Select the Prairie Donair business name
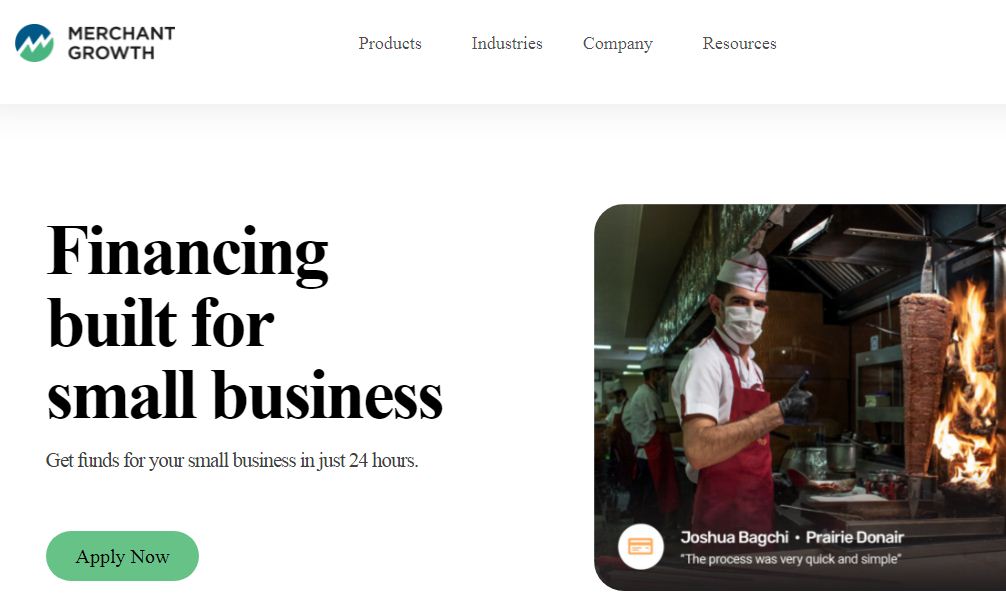The width and height of the screenshot is (1006, 605). 855,537
